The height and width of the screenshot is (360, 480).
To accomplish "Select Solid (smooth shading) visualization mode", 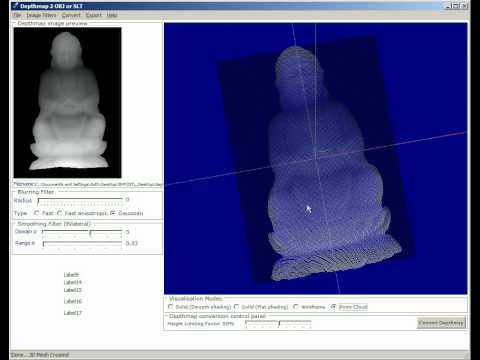I will [x=171, y=307].
